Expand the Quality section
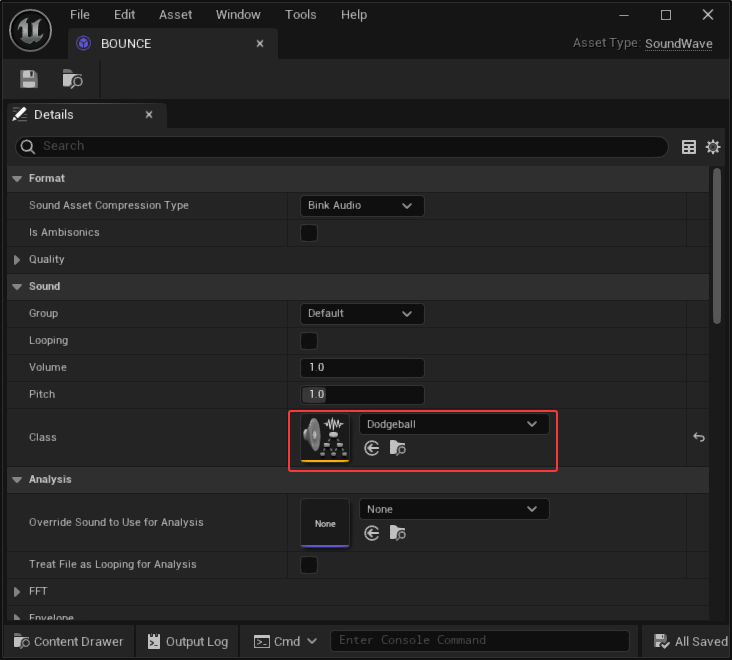Viewport: 732px width, 660px height. pyautogui.click(x=17, y=260)
